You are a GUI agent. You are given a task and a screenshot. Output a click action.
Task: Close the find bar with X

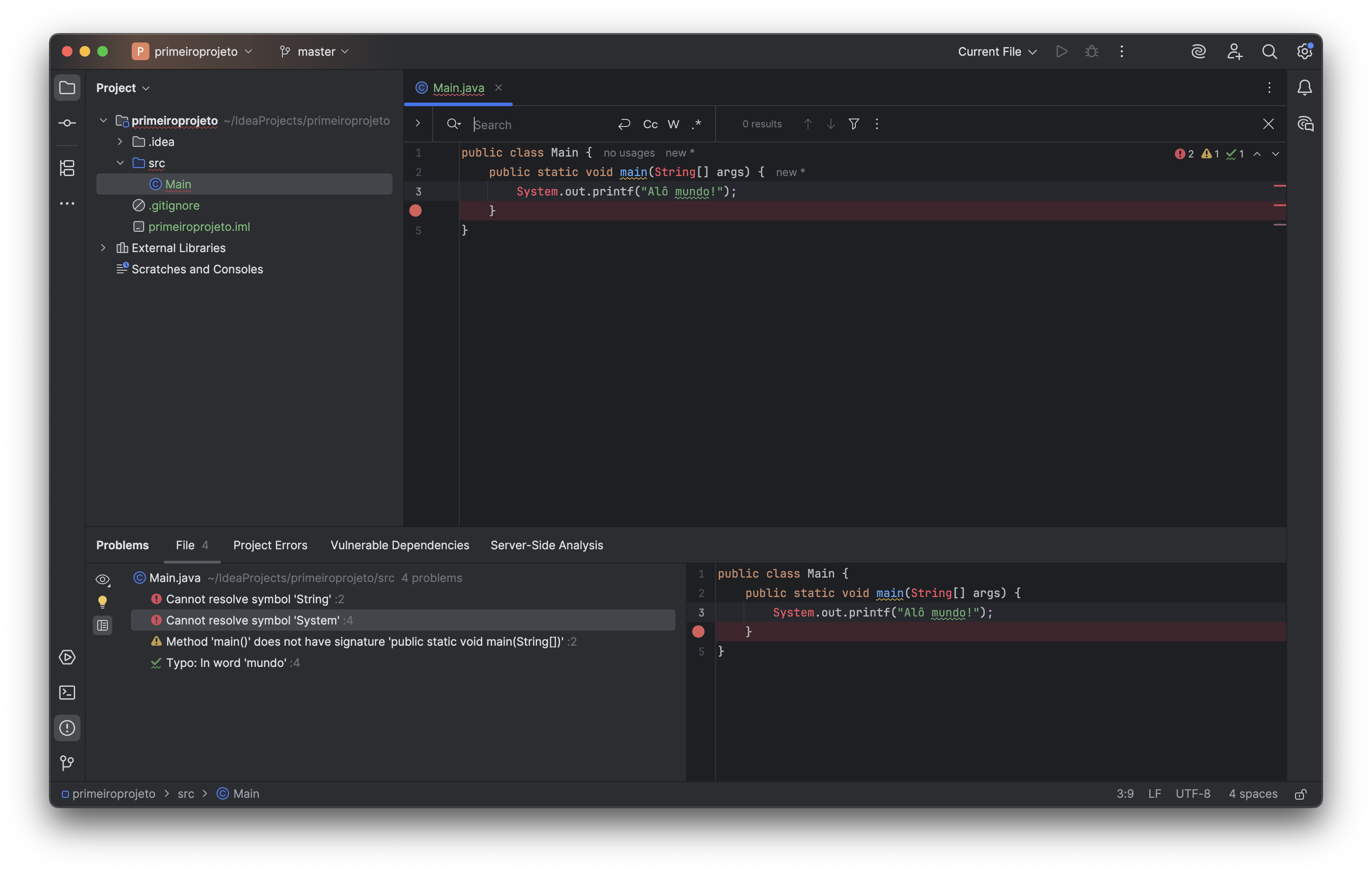click(x=1268, y=124)
